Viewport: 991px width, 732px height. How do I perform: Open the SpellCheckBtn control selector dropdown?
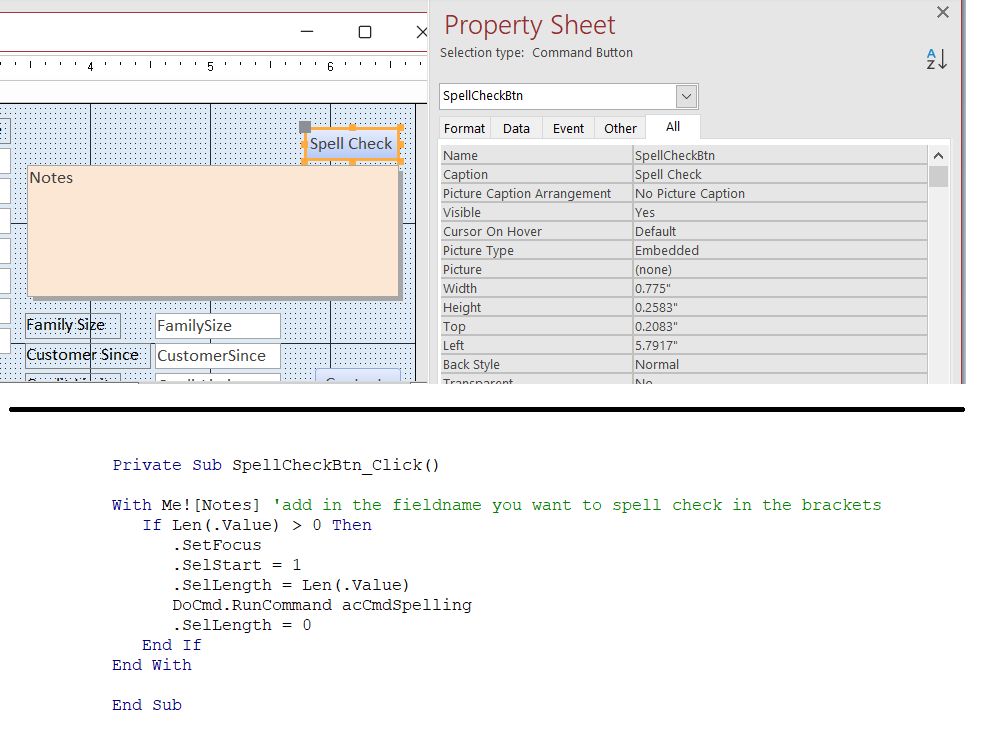coord(686,96)
